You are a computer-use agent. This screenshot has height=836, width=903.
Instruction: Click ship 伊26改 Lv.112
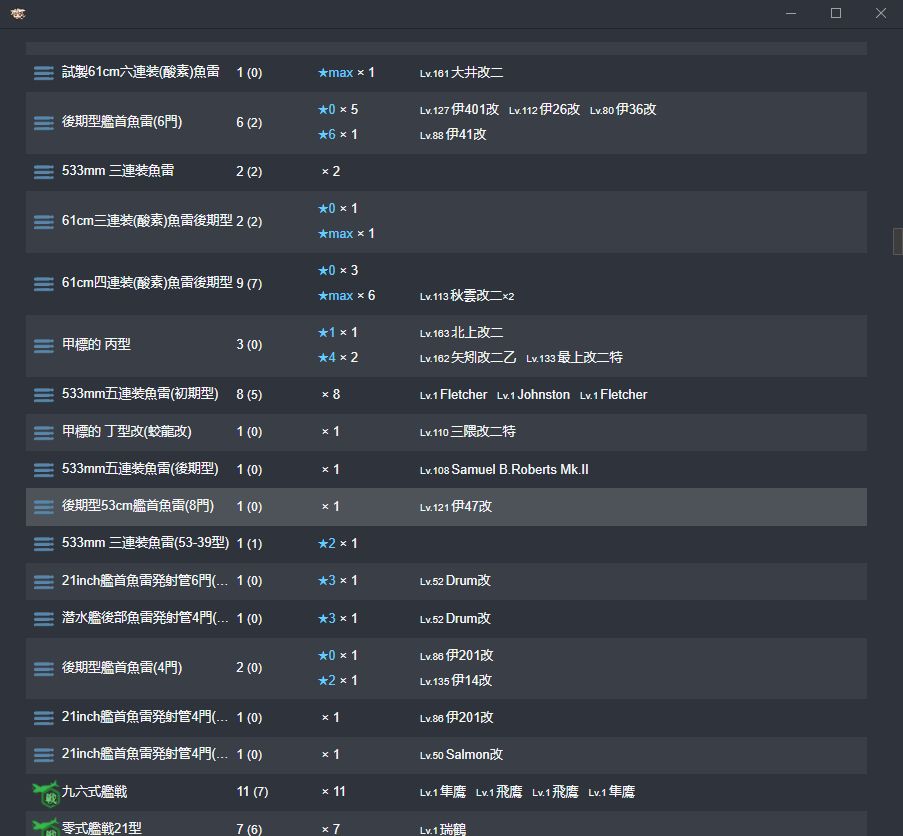(544, 109)
